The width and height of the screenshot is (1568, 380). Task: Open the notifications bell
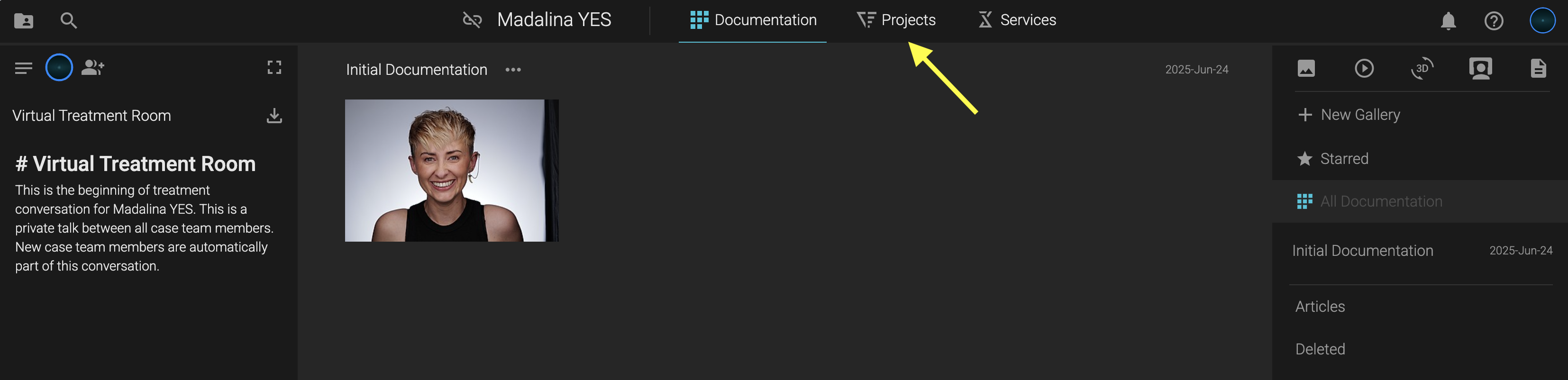coord(1448,21)
